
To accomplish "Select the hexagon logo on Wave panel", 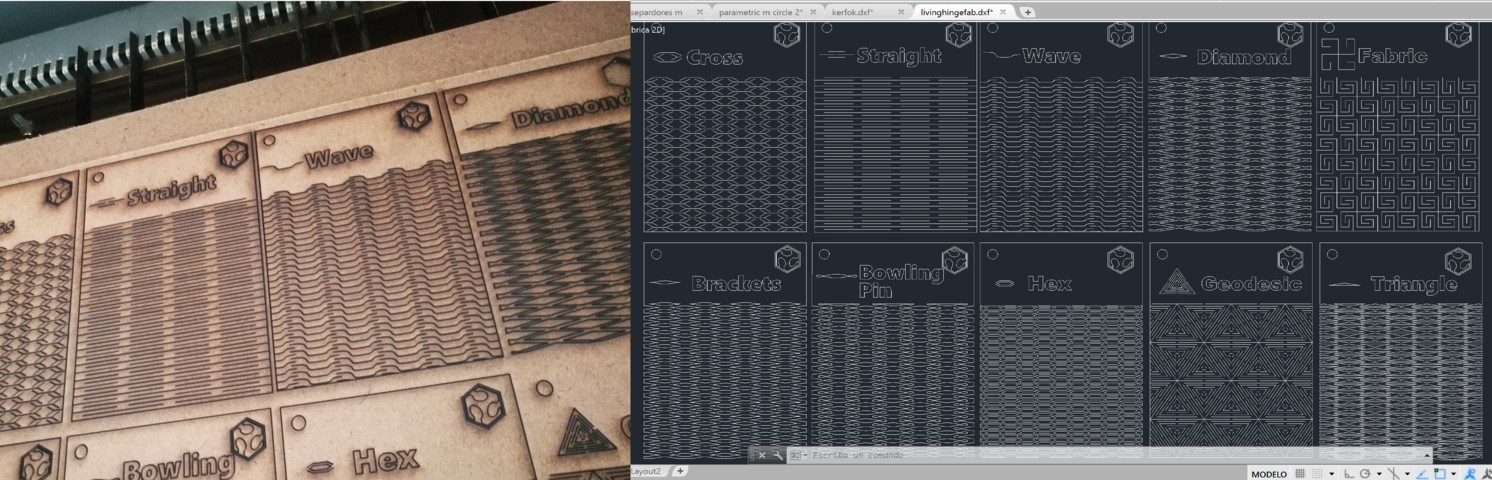I will coord(1120,35).
